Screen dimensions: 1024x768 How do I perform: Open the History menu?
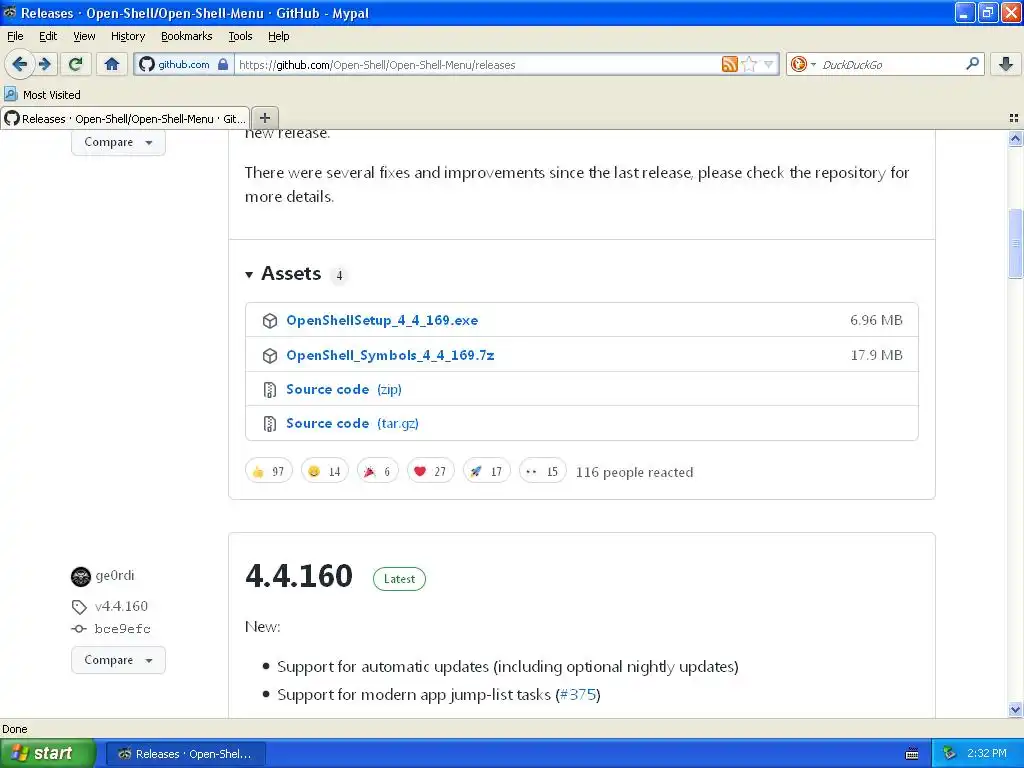click(127, 36)
